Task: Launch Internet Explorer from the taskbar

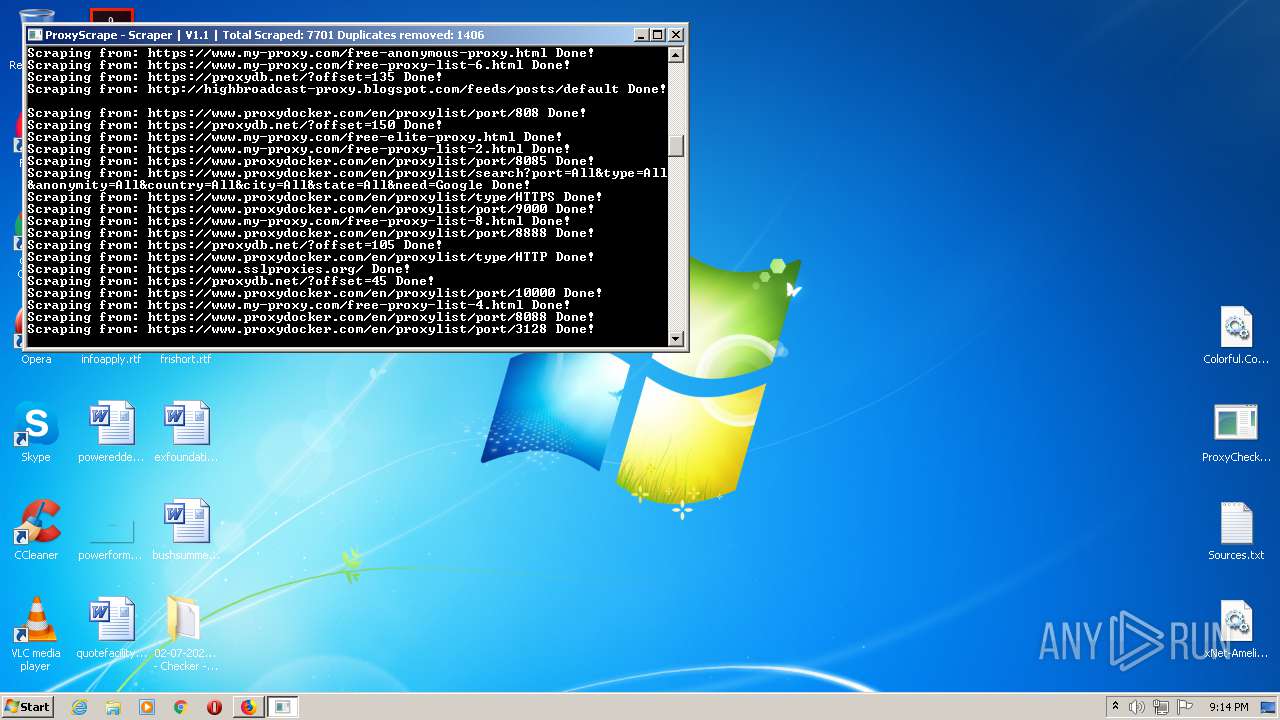Action: pyautogui.click(x=80, y=707)
